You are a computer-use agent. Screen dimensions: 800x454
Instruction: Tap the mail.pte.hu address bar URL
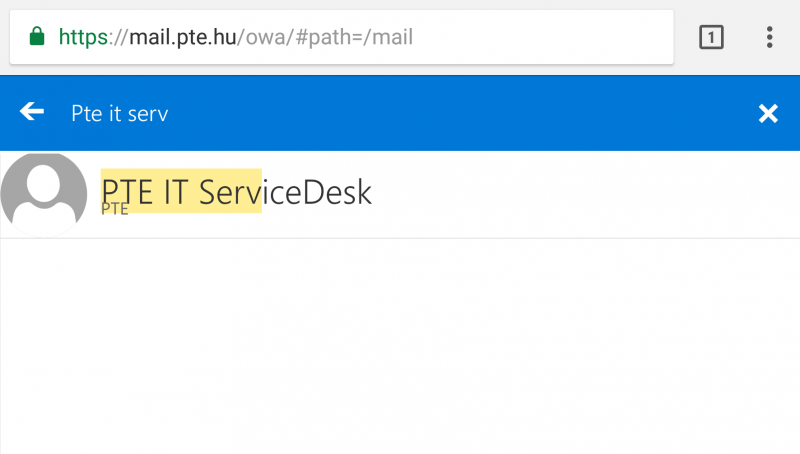[235, 37]
